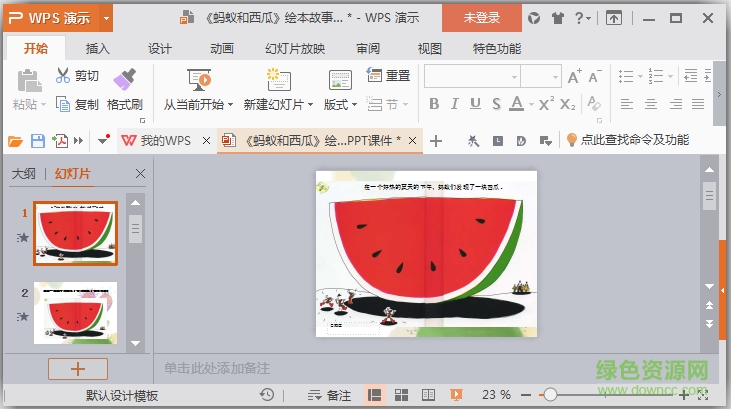Image resolution: width=731 pixels, height=409 pixels.
Task: Toggle bold formatting
Action: (434, 104)
